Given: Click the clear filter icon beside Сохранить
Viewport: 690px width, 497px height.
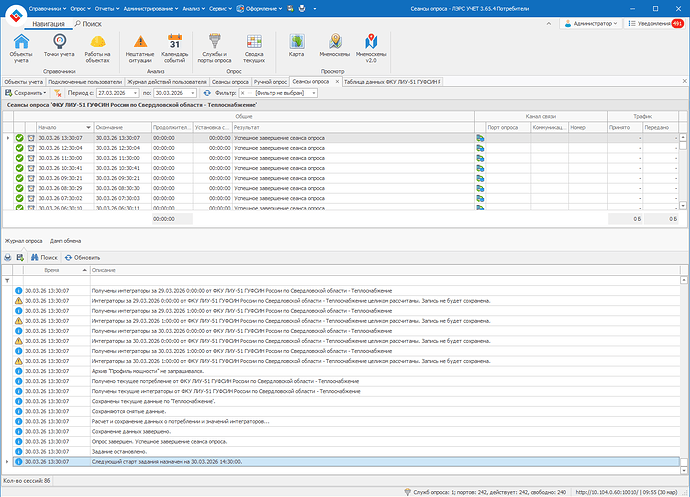Looking at the screenshot, I should tap(58, 93).
